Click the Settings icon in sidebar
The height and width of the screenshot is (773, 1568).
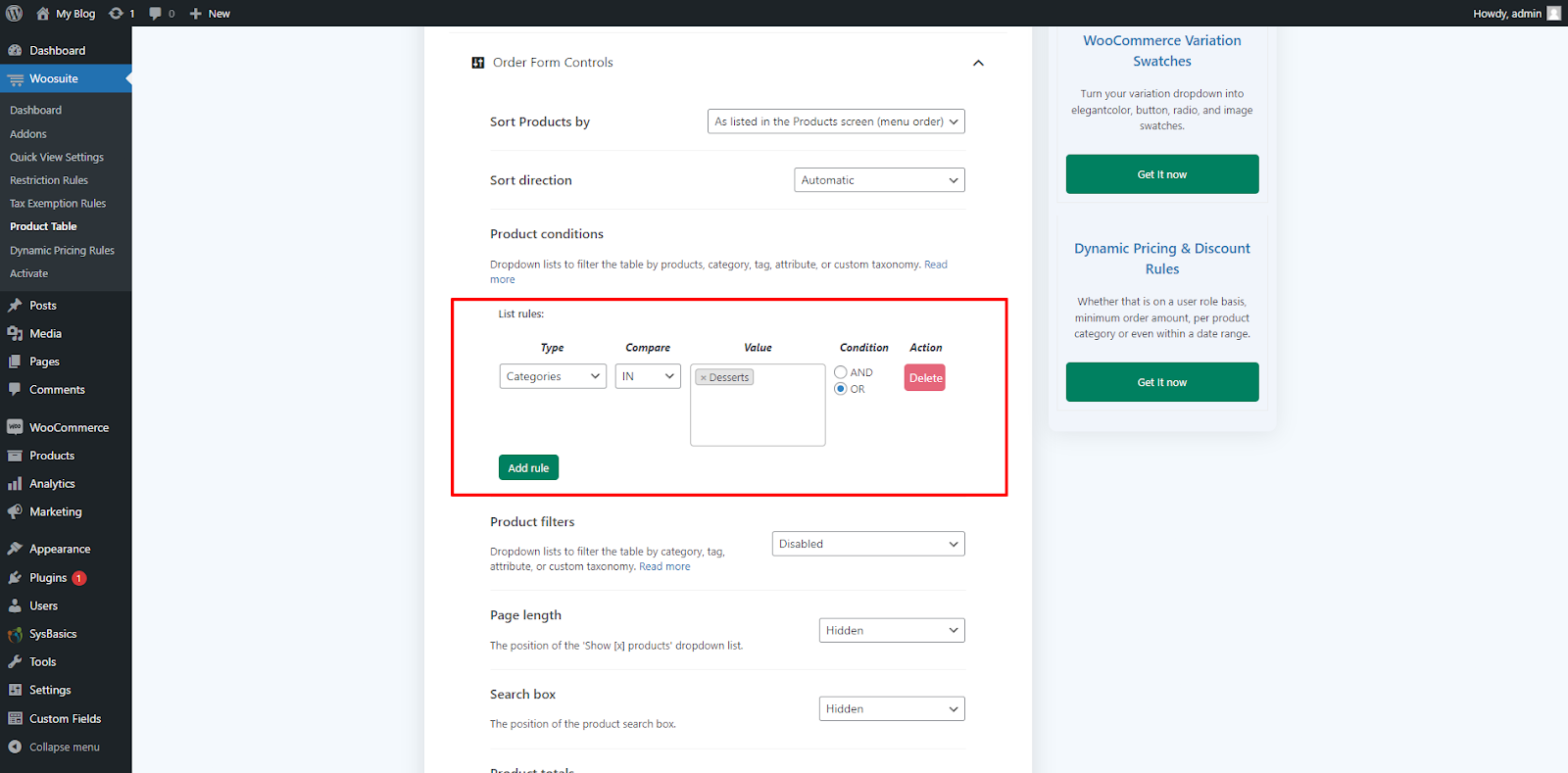click(15, 690)
